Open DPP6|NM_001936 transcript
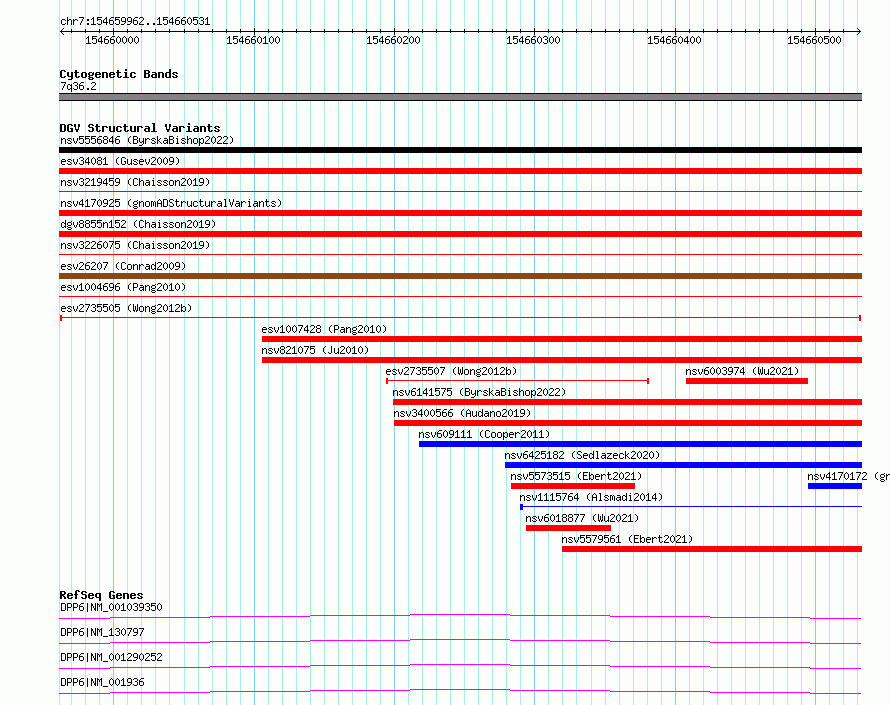 click(x=102, y=682)
